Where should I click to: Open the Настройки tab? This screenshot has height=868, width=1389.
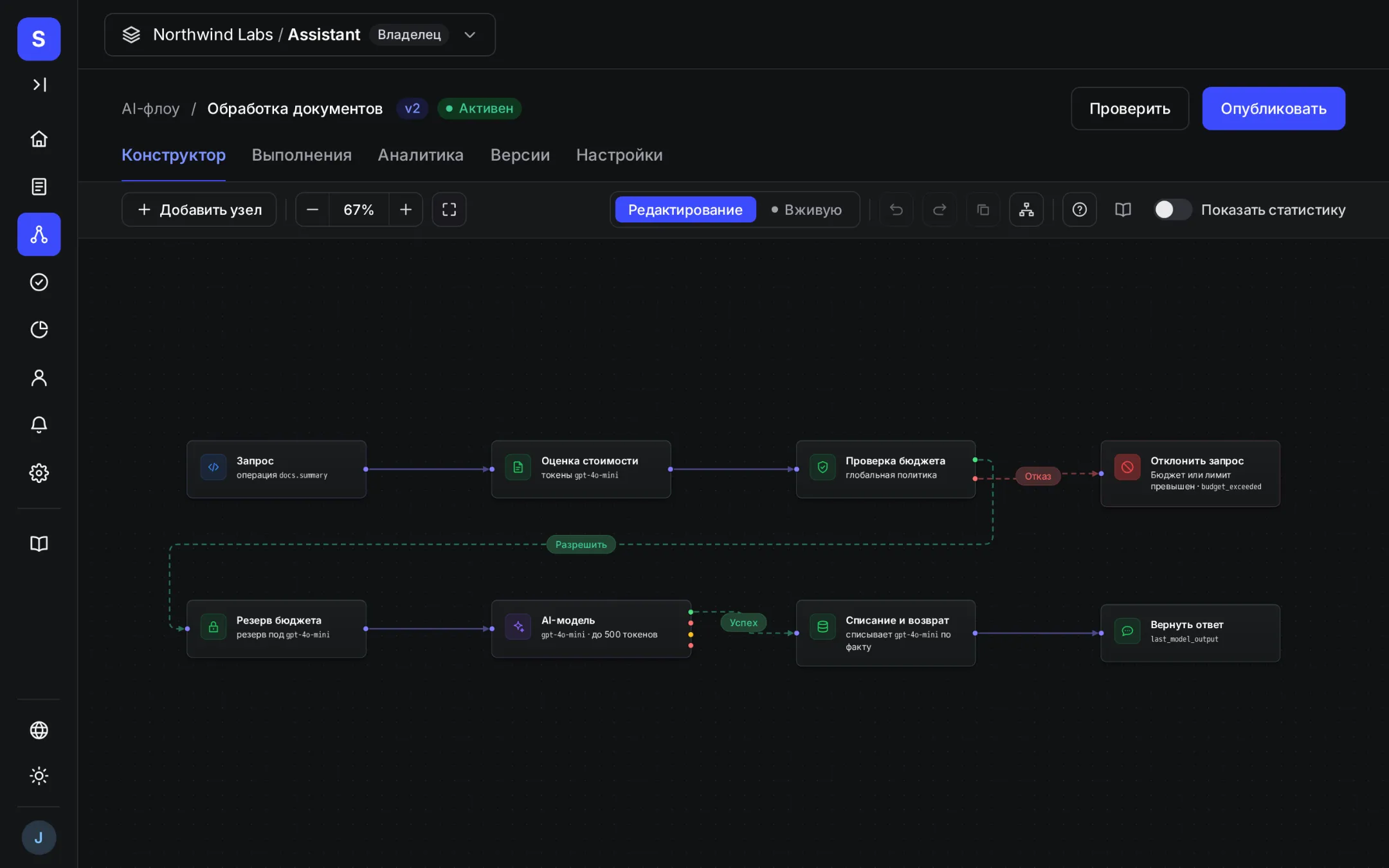[x=619, y=155]
